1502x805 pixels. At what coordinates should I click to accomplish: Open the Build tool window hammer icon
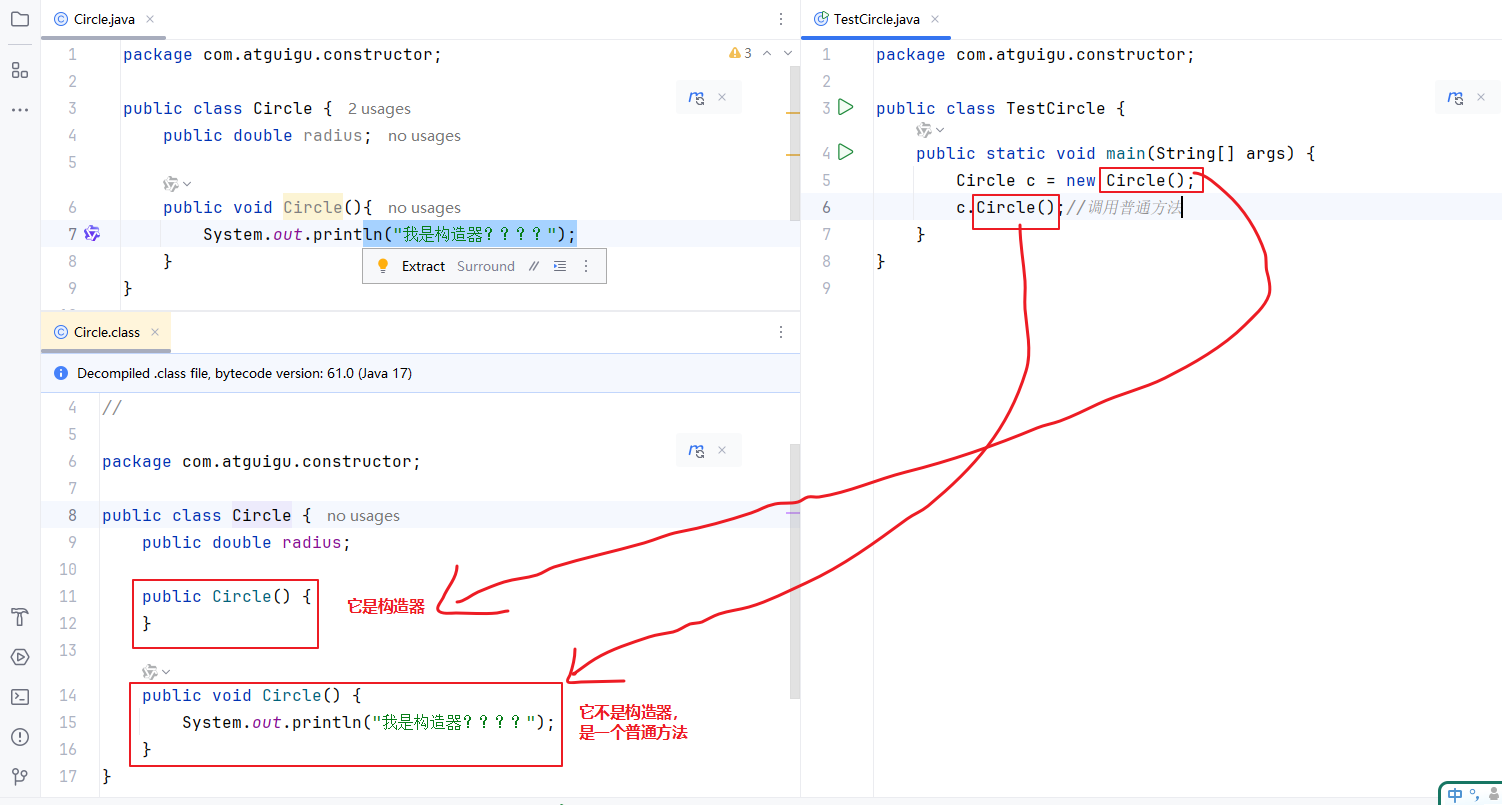(x=19, y=617)
